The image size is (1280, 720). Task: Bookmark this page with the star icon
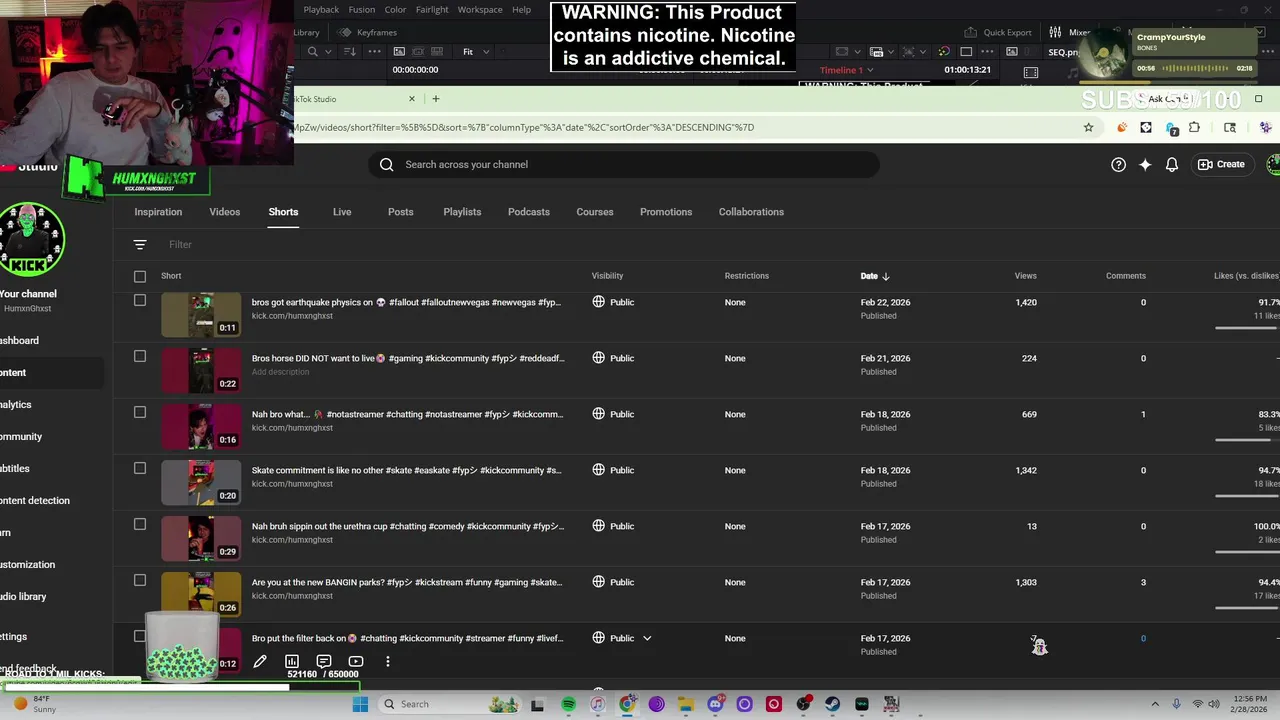click(1089, 128)
